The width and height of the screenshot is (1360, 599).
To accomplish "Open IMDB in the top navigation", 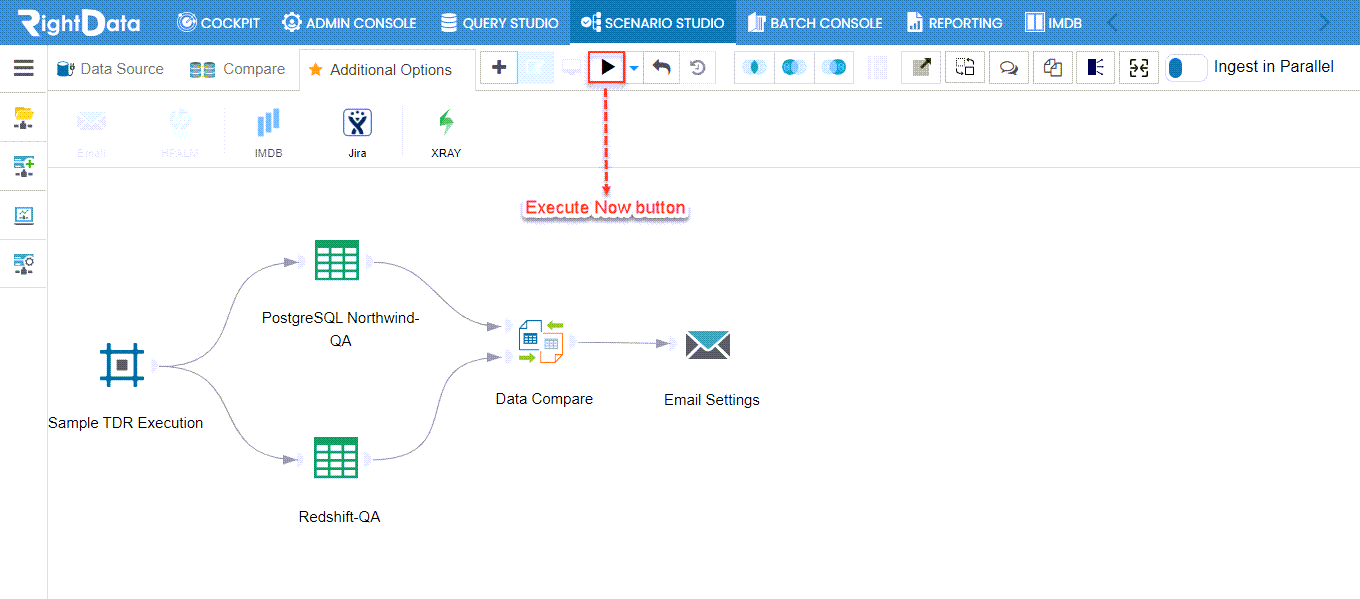I will coord(1054,22).
